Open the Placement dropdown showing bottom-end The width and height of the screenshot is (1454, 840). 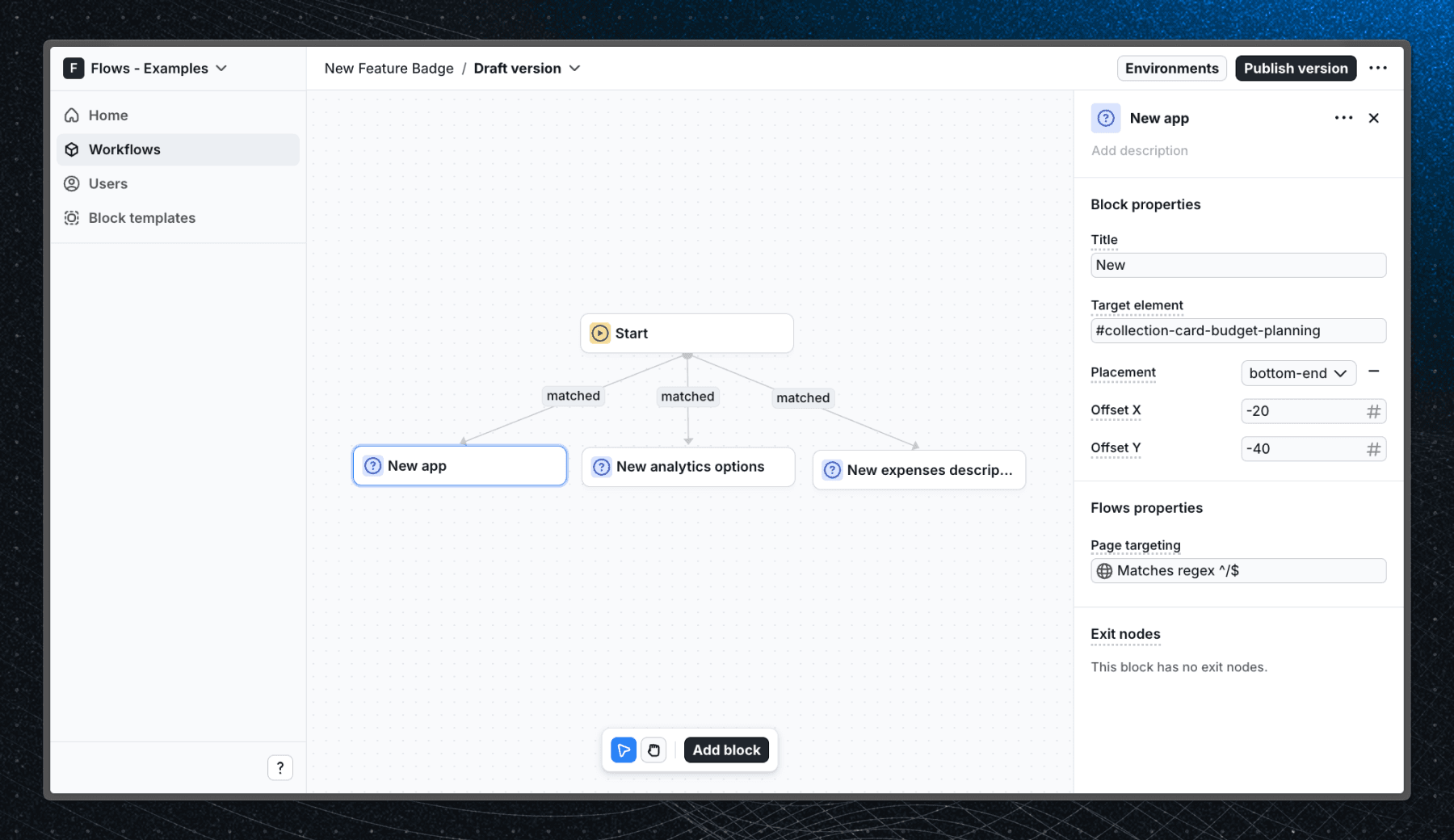click(x=1298, y=372)
